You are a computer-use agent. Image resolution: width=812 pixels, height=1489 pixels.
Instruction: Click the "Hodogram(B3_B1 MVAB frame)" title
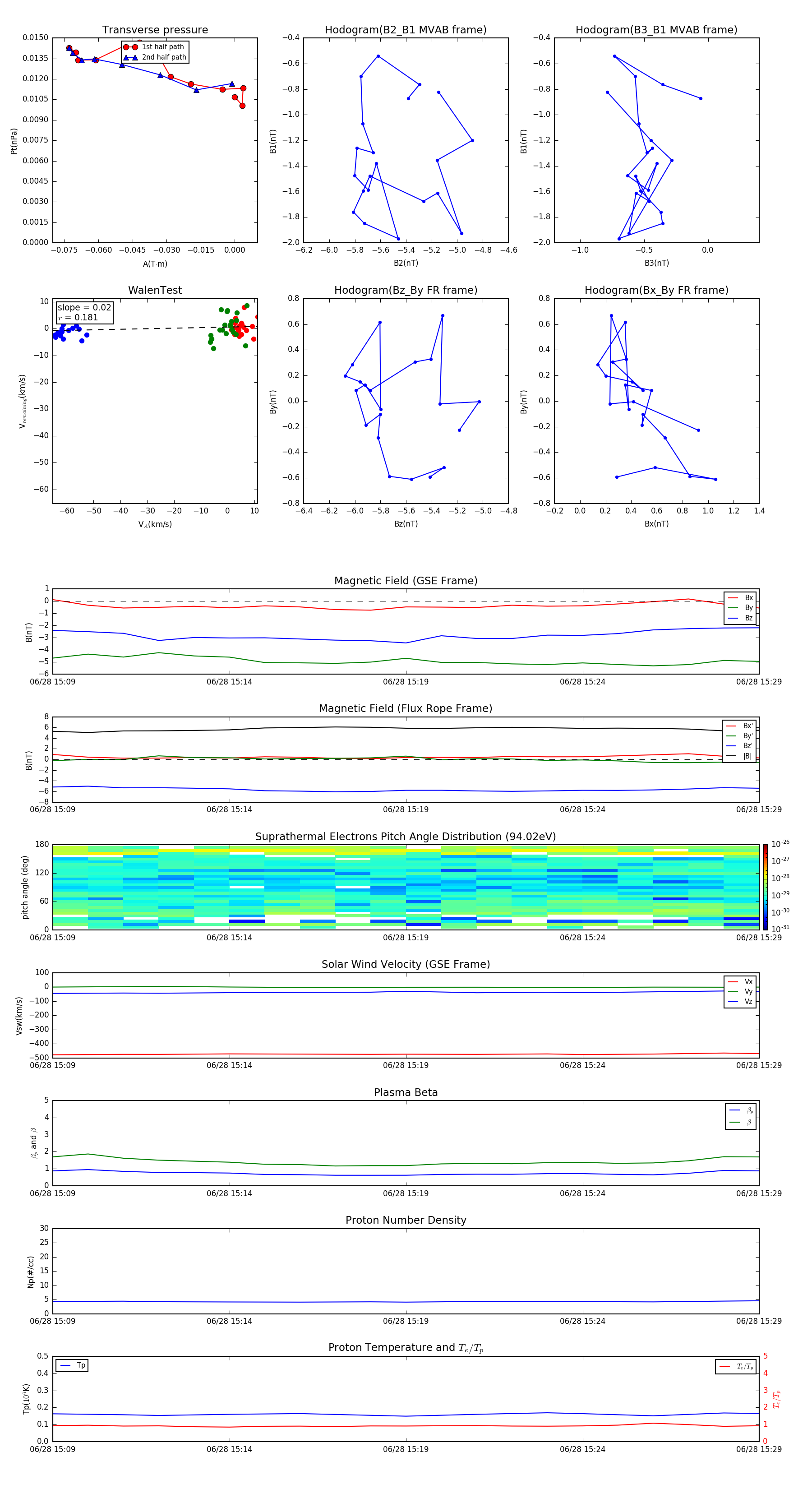[x=656, y=30]
